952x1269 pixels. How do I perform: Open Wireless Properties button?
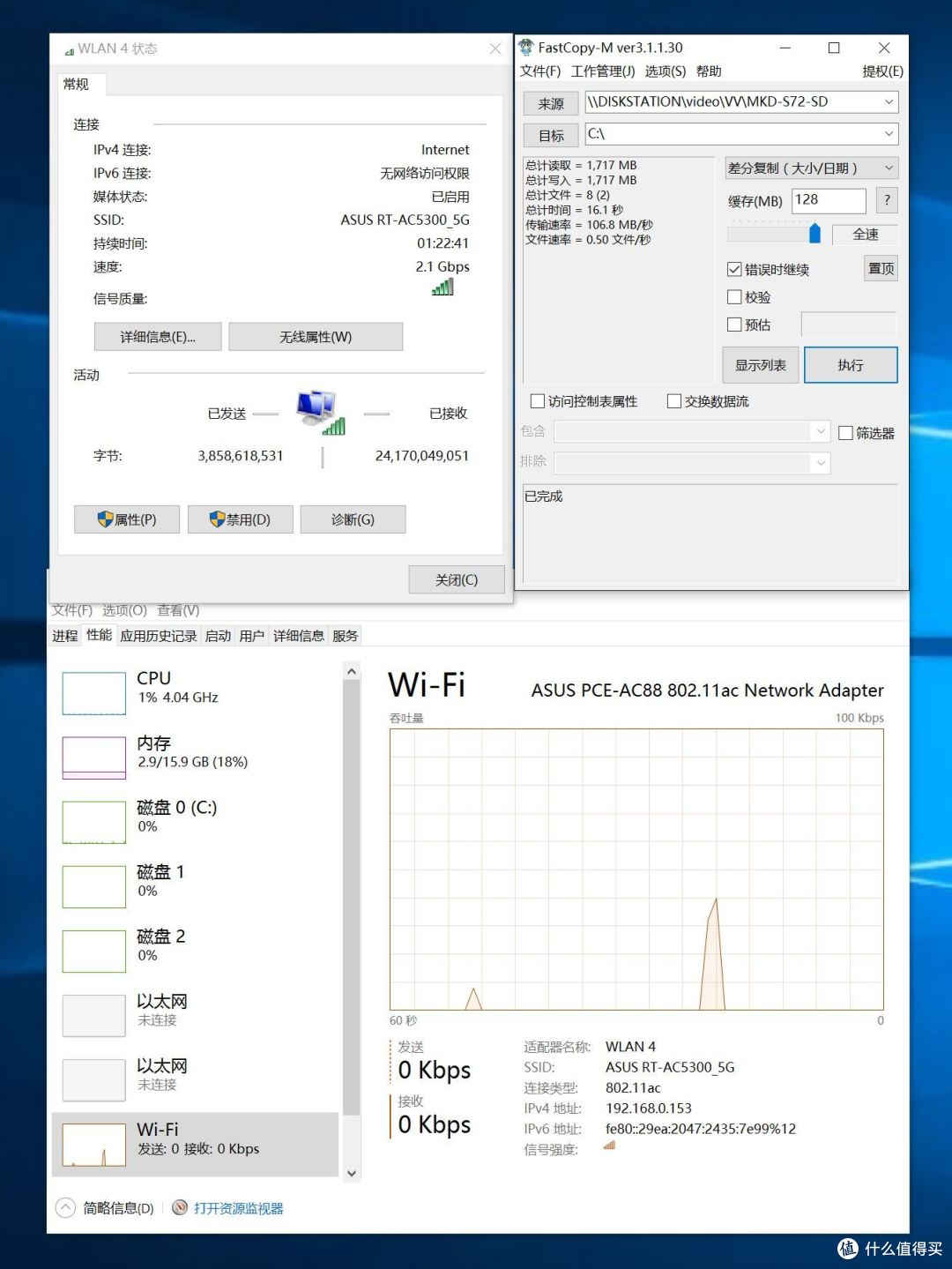pyautogui.click(x=316, y=337)
